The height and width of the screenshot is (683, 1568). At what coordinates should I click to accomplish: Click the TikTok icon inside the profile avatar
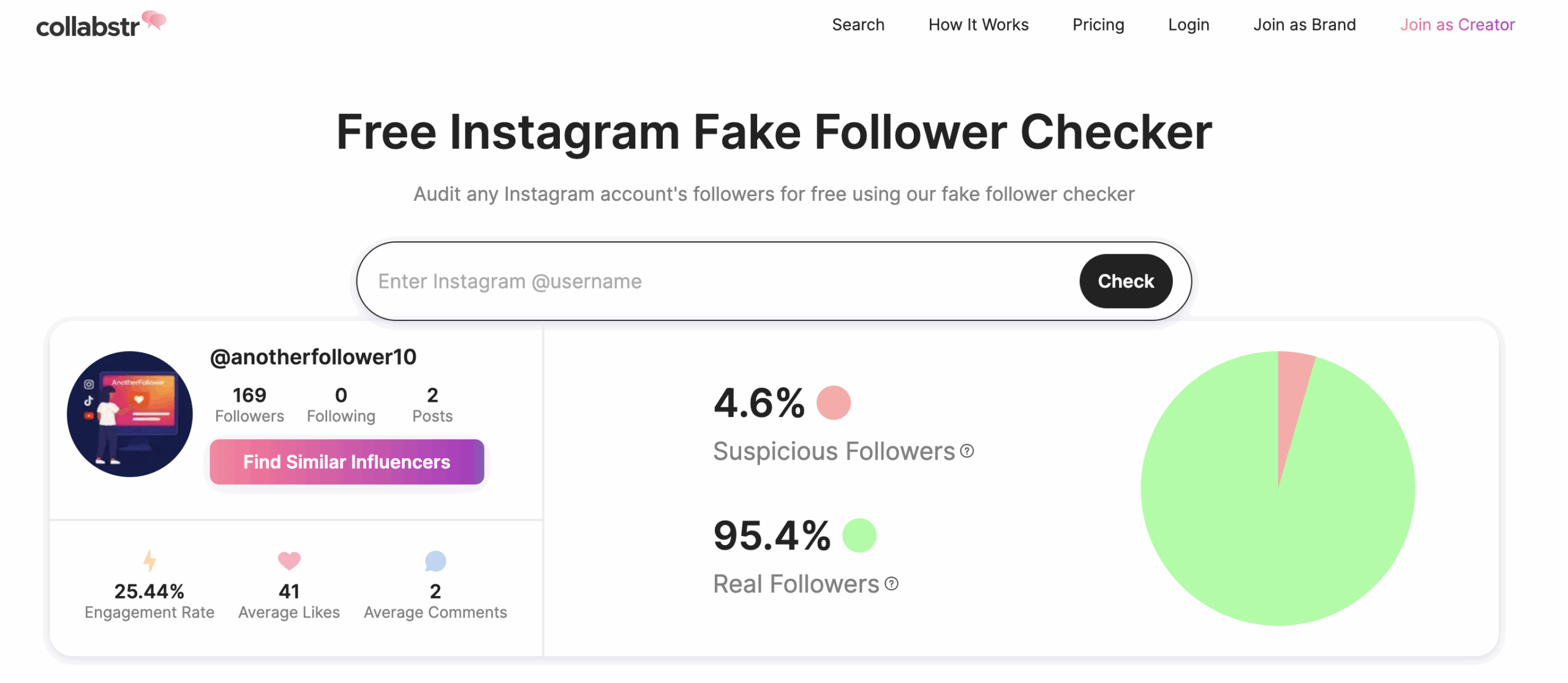(x=89, y=401)
